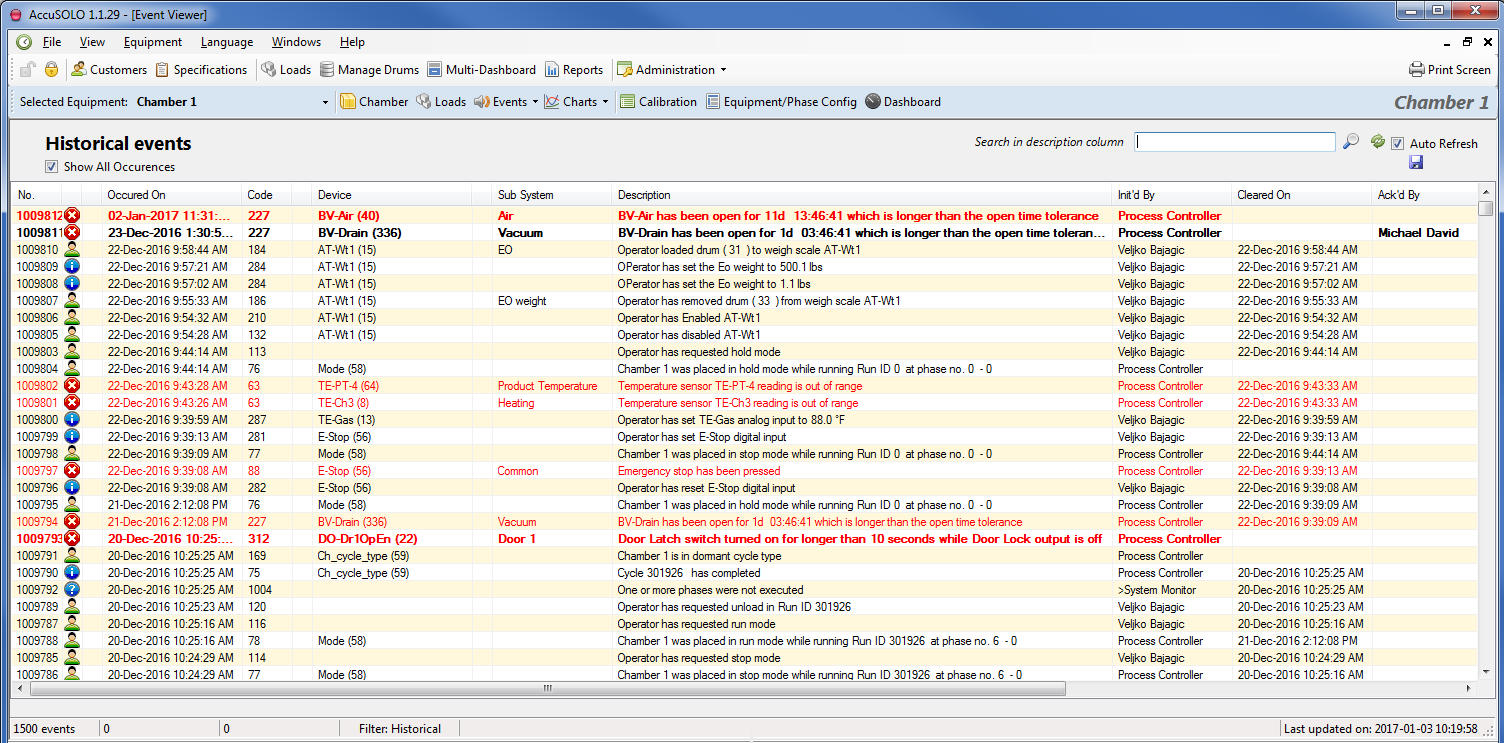The height and width of the screenshot is (743, 1504).
Task: Open the Multi-Dashboard view
Action: coord(481,70)
